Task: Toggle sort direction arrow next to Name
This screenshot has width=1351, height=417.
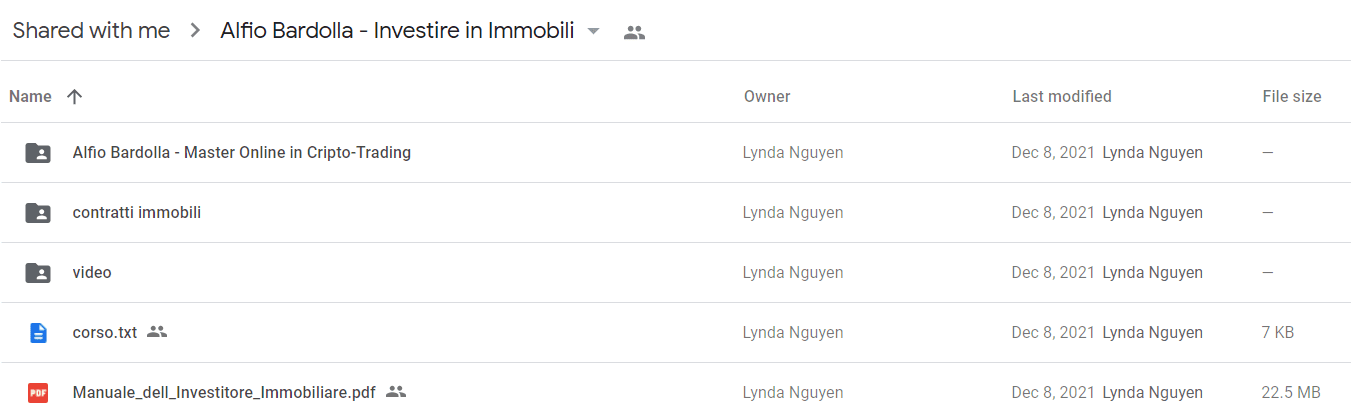Action: click(74, 97)
